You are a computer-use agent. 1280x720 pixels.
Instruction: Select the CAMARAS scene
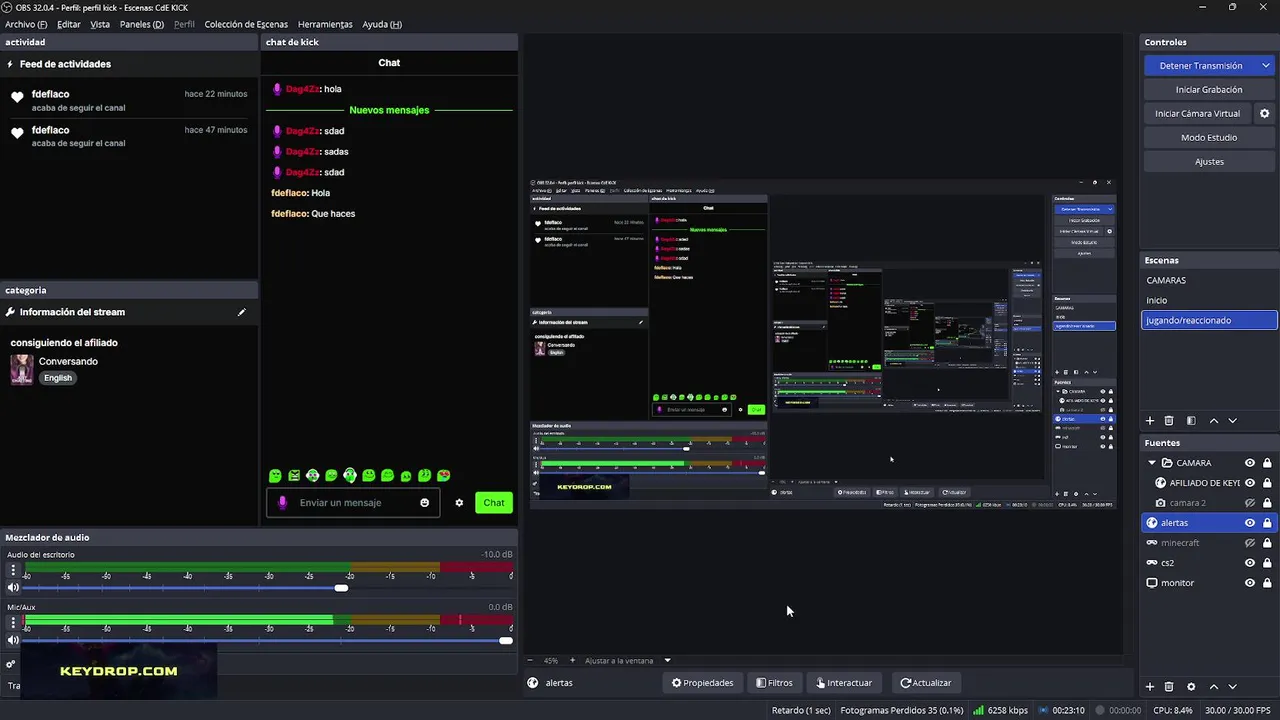tap(1209, 281)
